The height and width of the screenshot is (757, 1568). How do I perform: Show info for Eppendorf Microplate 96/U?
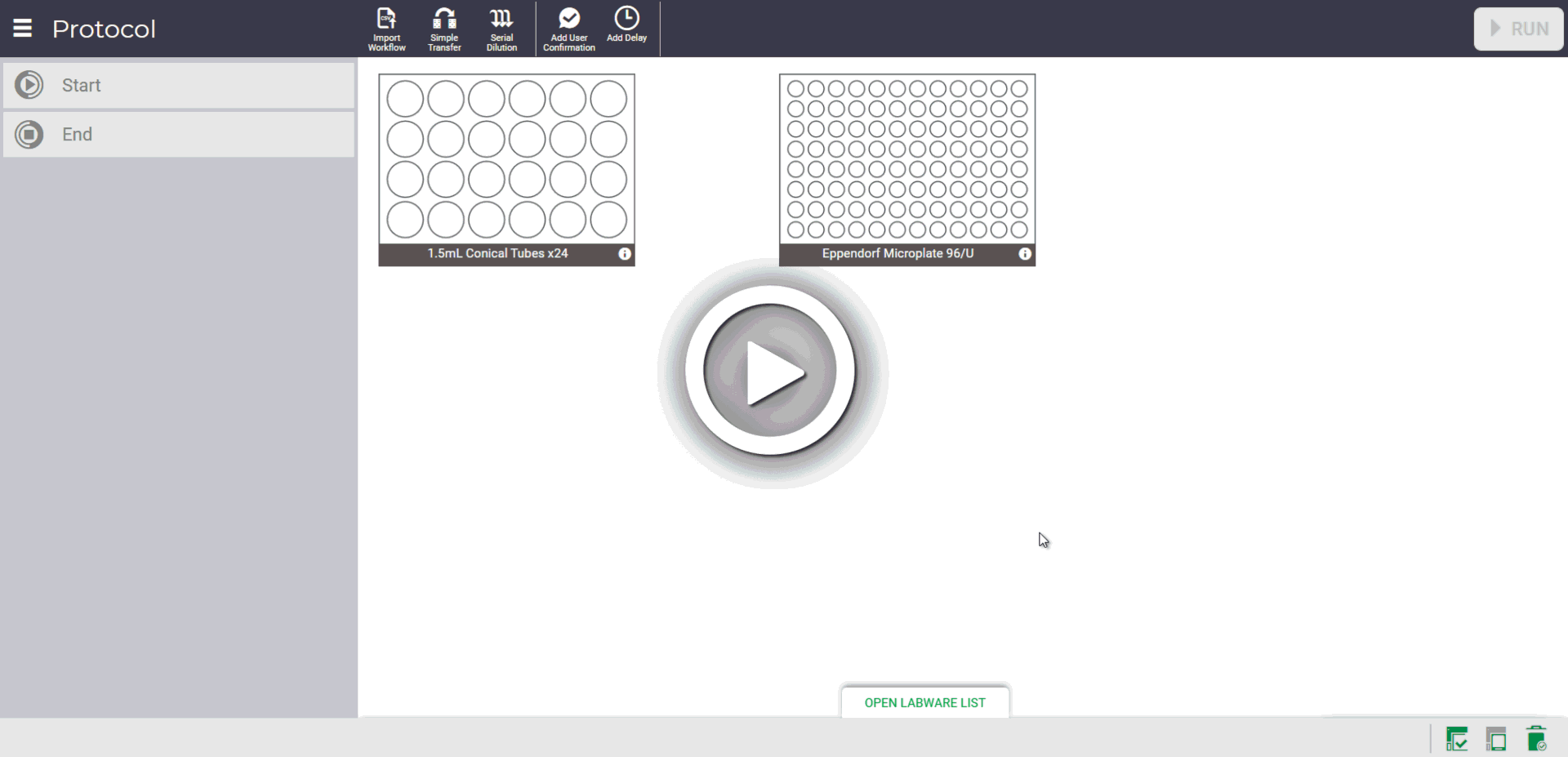[x=1025, y=254]
